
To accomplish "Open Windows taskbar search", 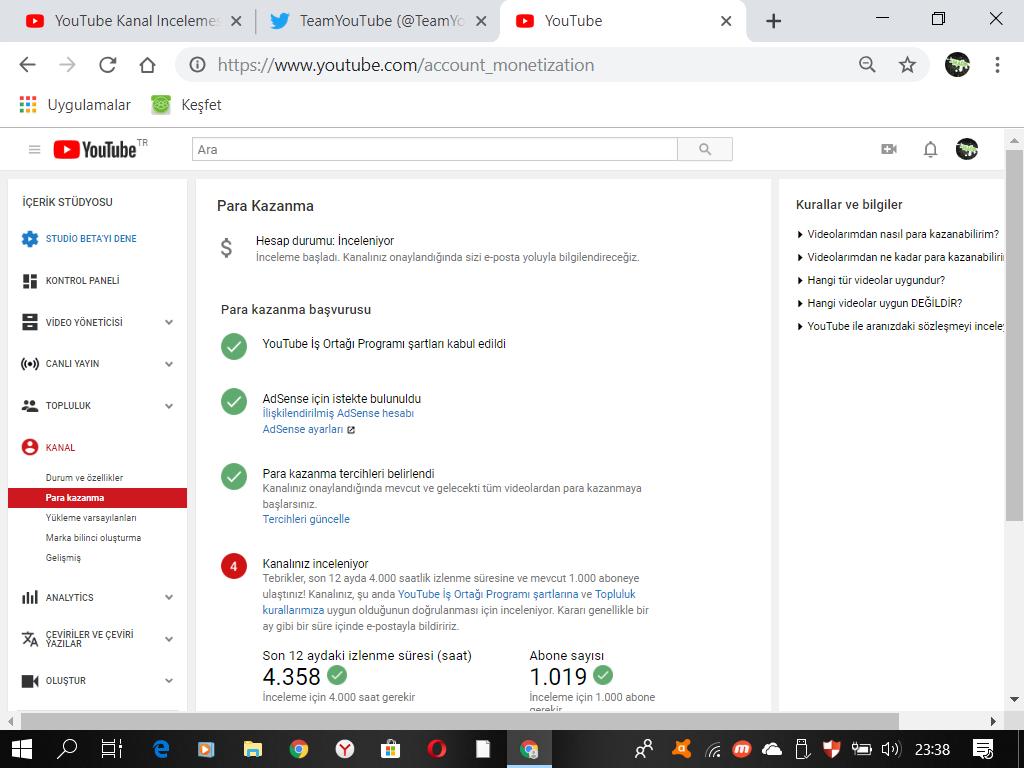I will [67, 748].
